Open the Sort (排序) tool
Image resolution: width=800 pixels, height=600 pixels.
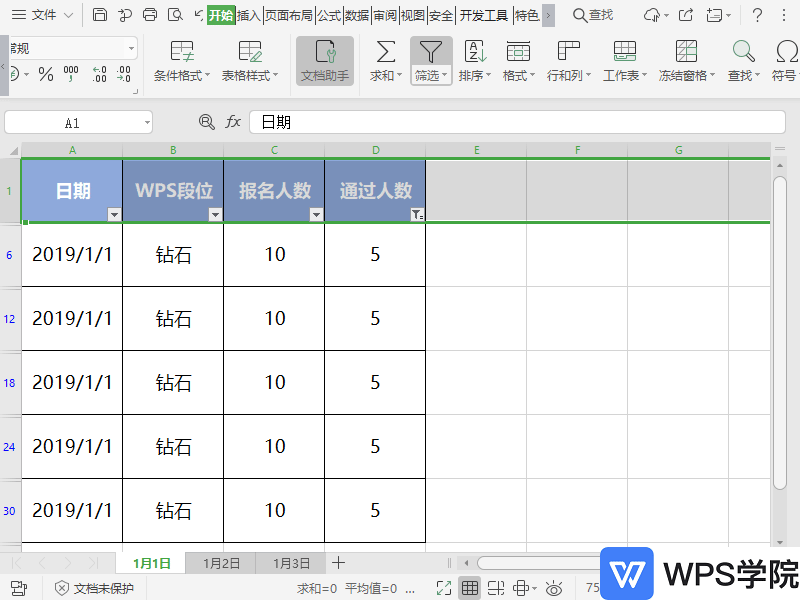coord(475,52)
